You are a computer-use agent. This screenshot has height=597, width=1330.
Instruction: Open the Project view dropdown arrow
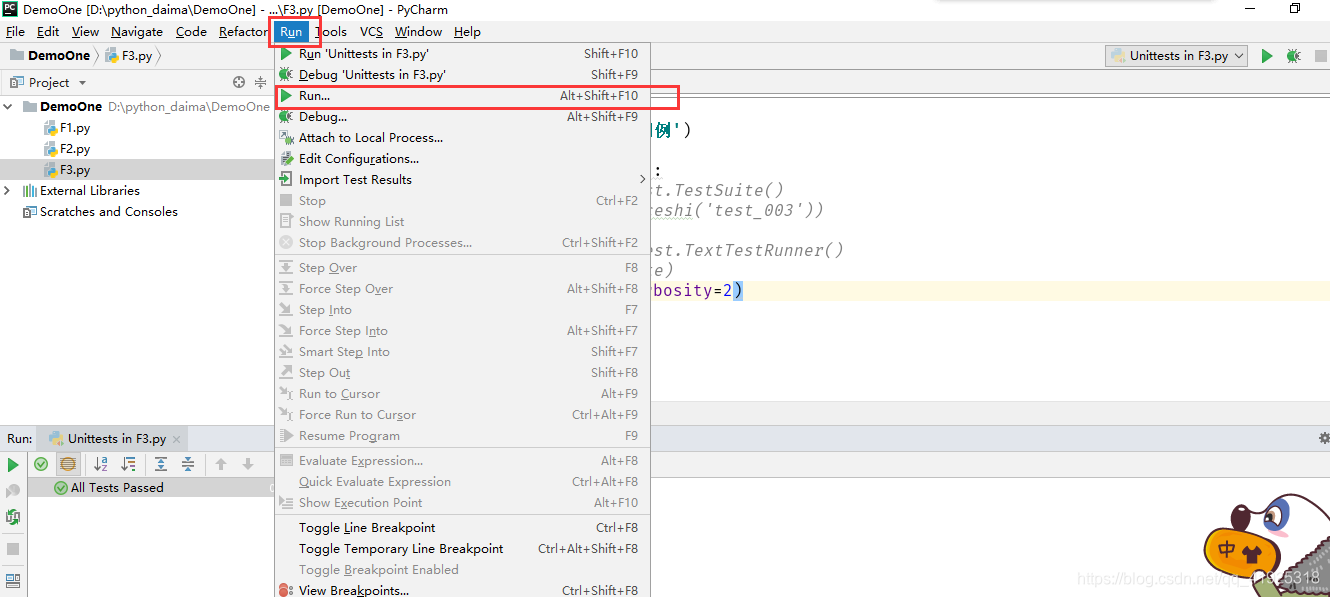click(x=82, y=83)
